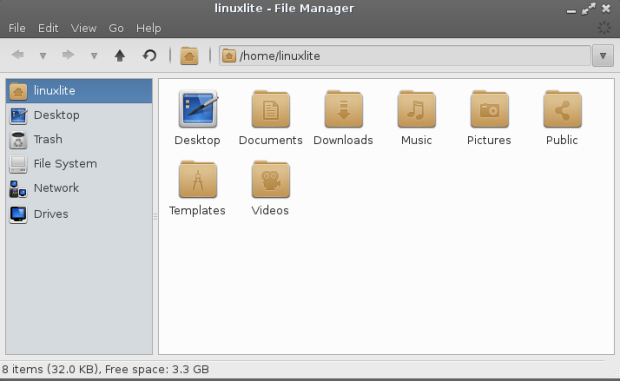Reload the current folder view

(x=149, y=55)
